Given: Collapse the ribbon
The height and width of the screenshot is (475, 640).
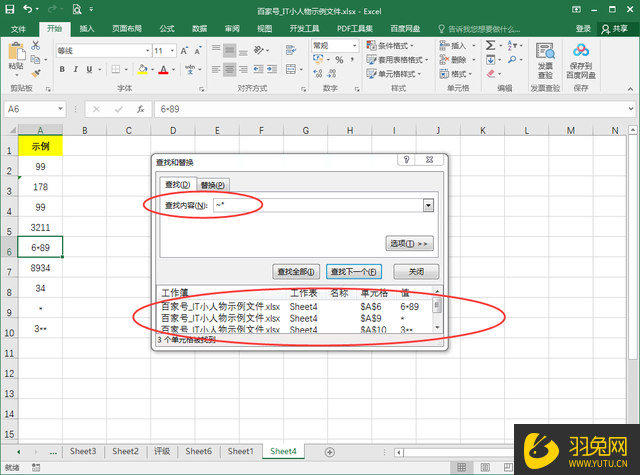Looking at the screenshot, I should coord(630,89).
